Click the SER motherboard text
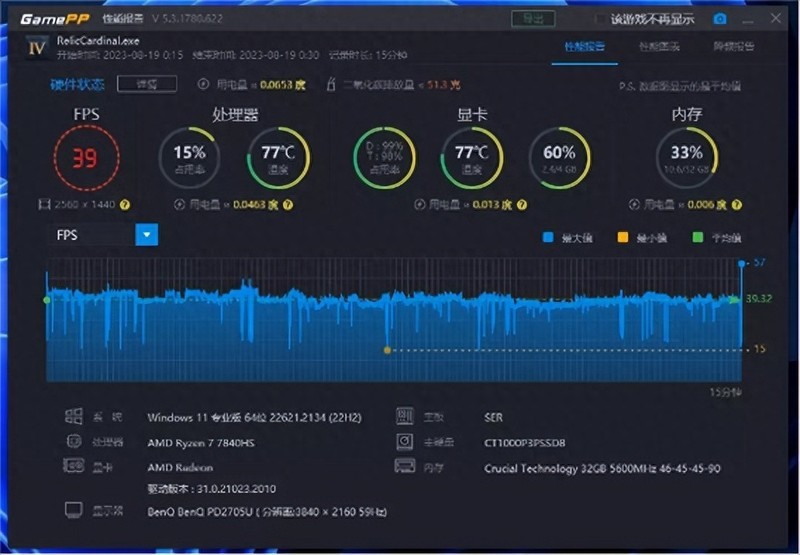The width and height of the screenshot is (800, 555). point(493,417)
